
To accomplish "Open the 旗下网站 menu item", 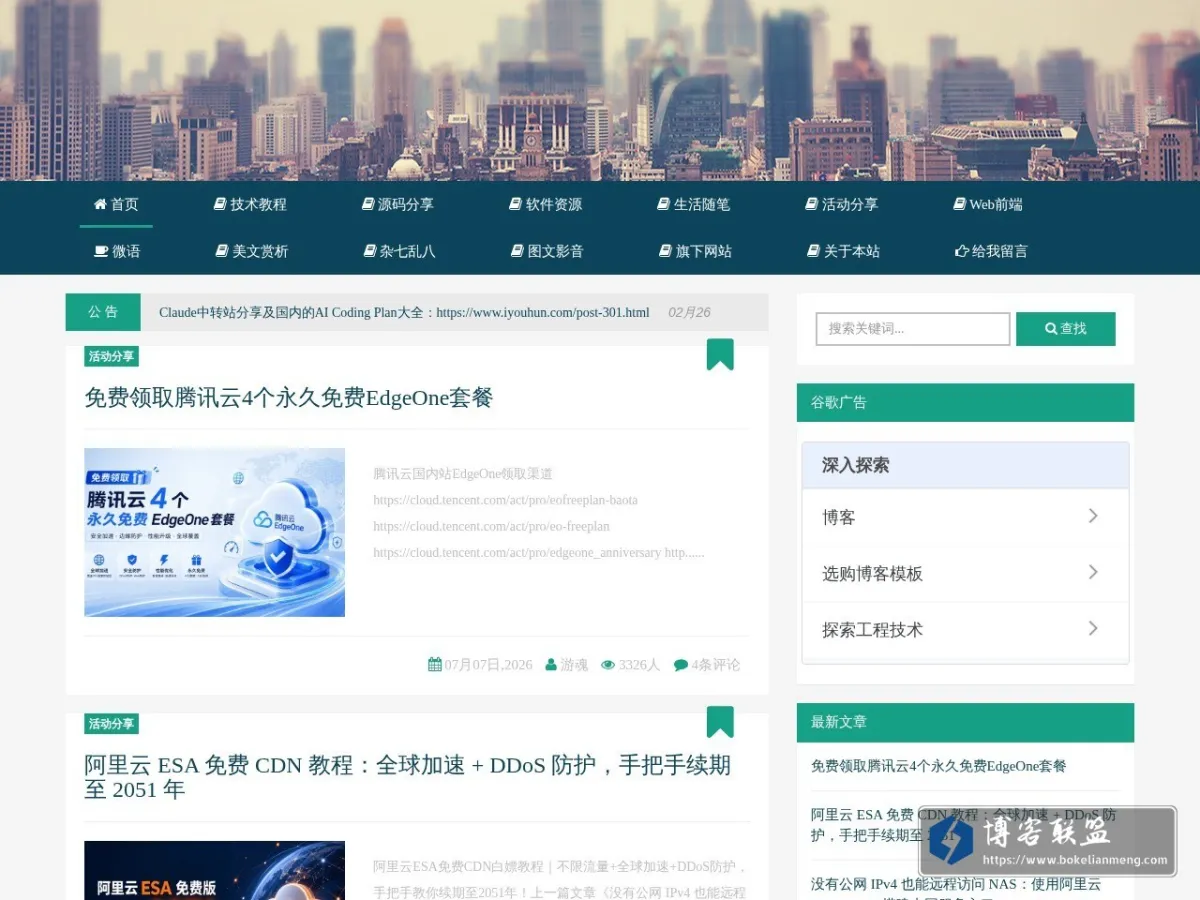I will click(696, 251).
